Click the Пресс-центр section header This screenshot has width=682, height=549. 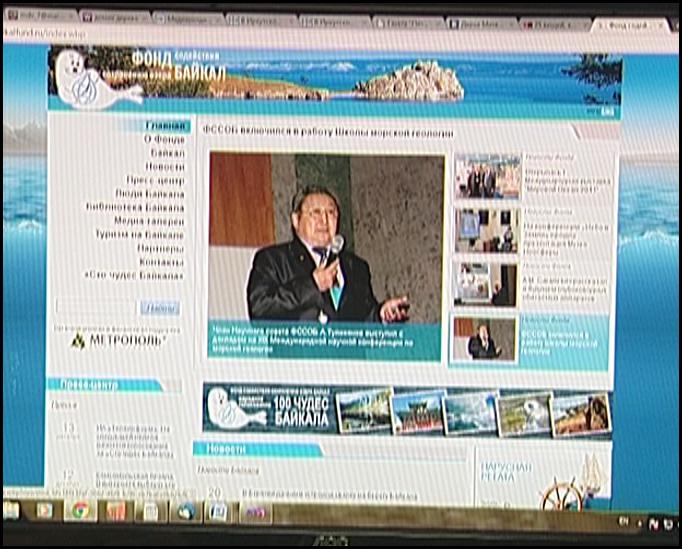coord(104,385)
